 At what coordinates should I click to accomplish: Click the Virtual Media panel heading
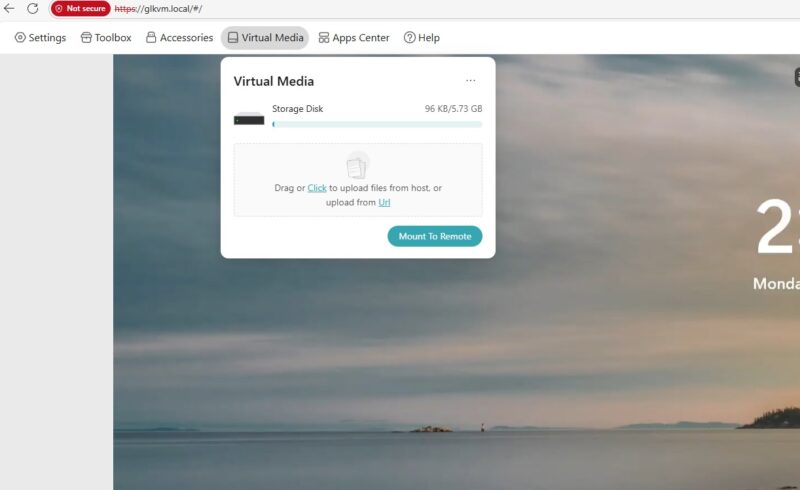point(273,81)
